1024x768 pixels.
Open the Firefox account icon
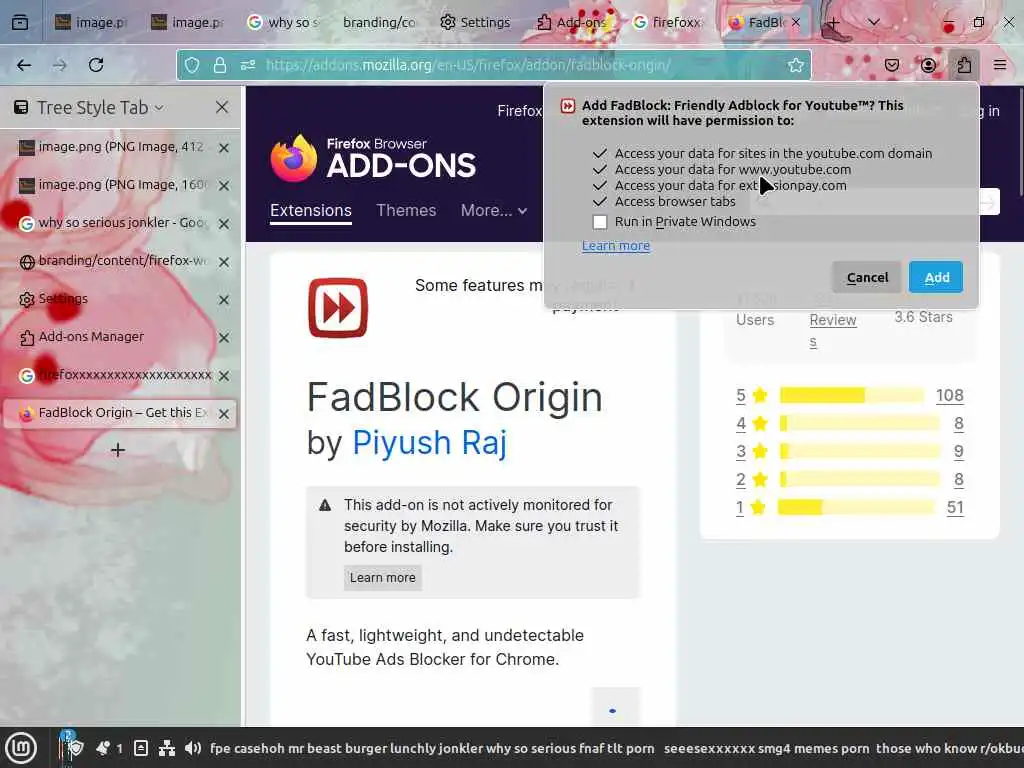click(x=928, y=65)
